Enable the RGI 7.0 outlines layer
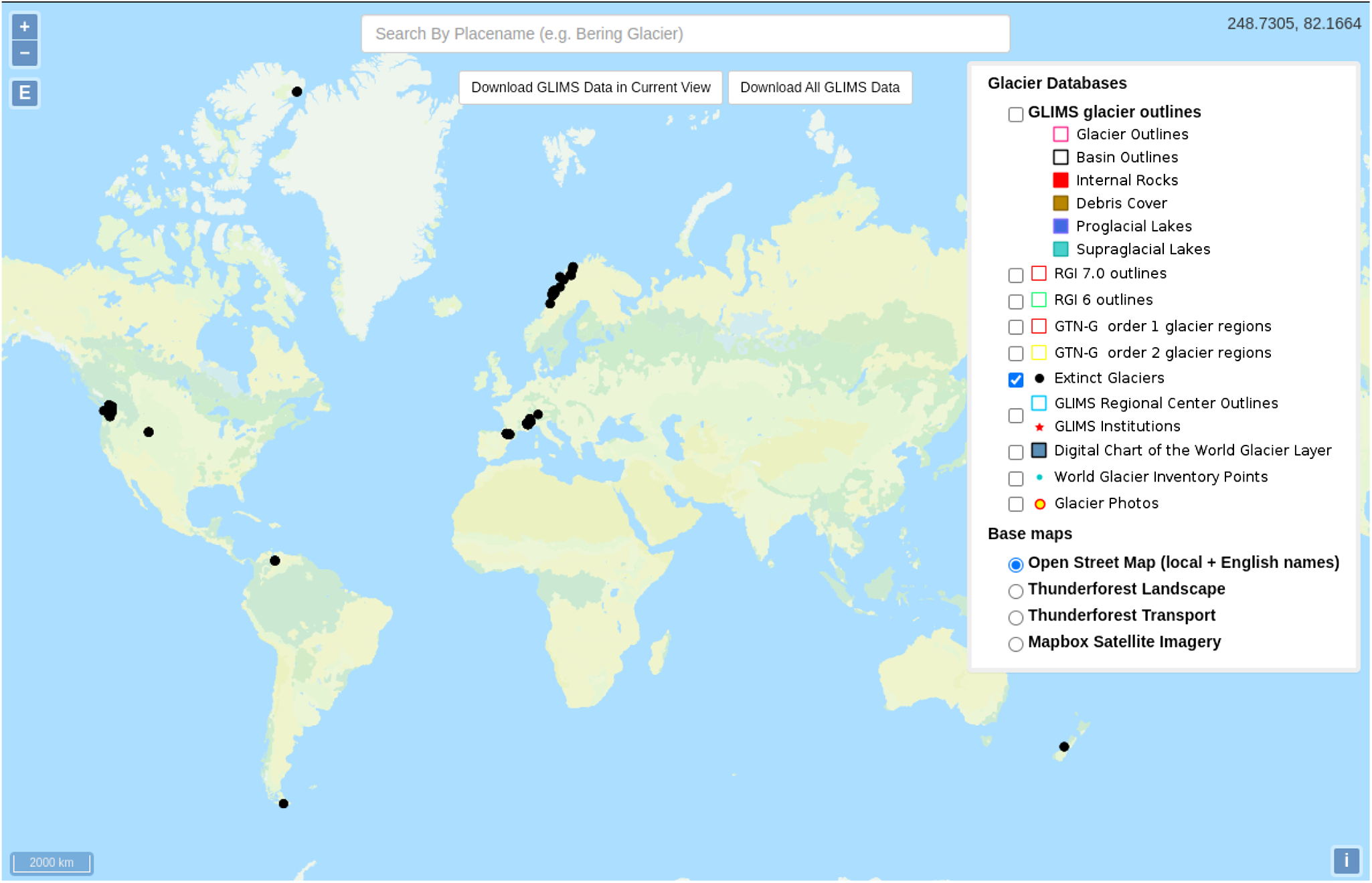 [1016, 275]
